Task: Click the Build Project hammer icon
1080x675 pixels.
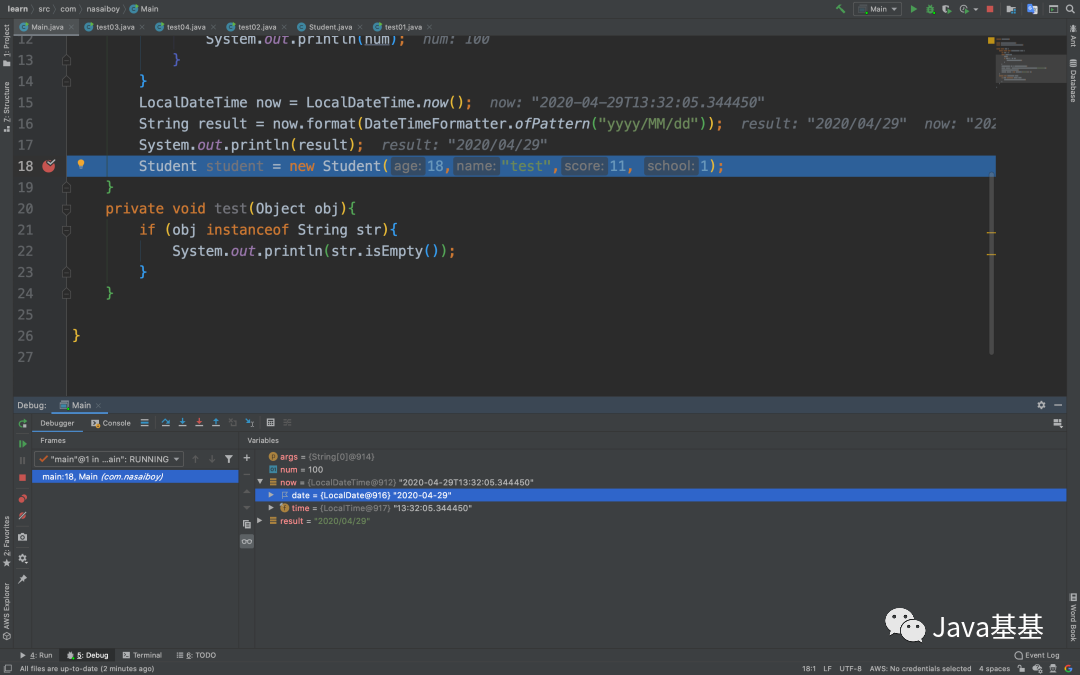Action: point(840,9)
